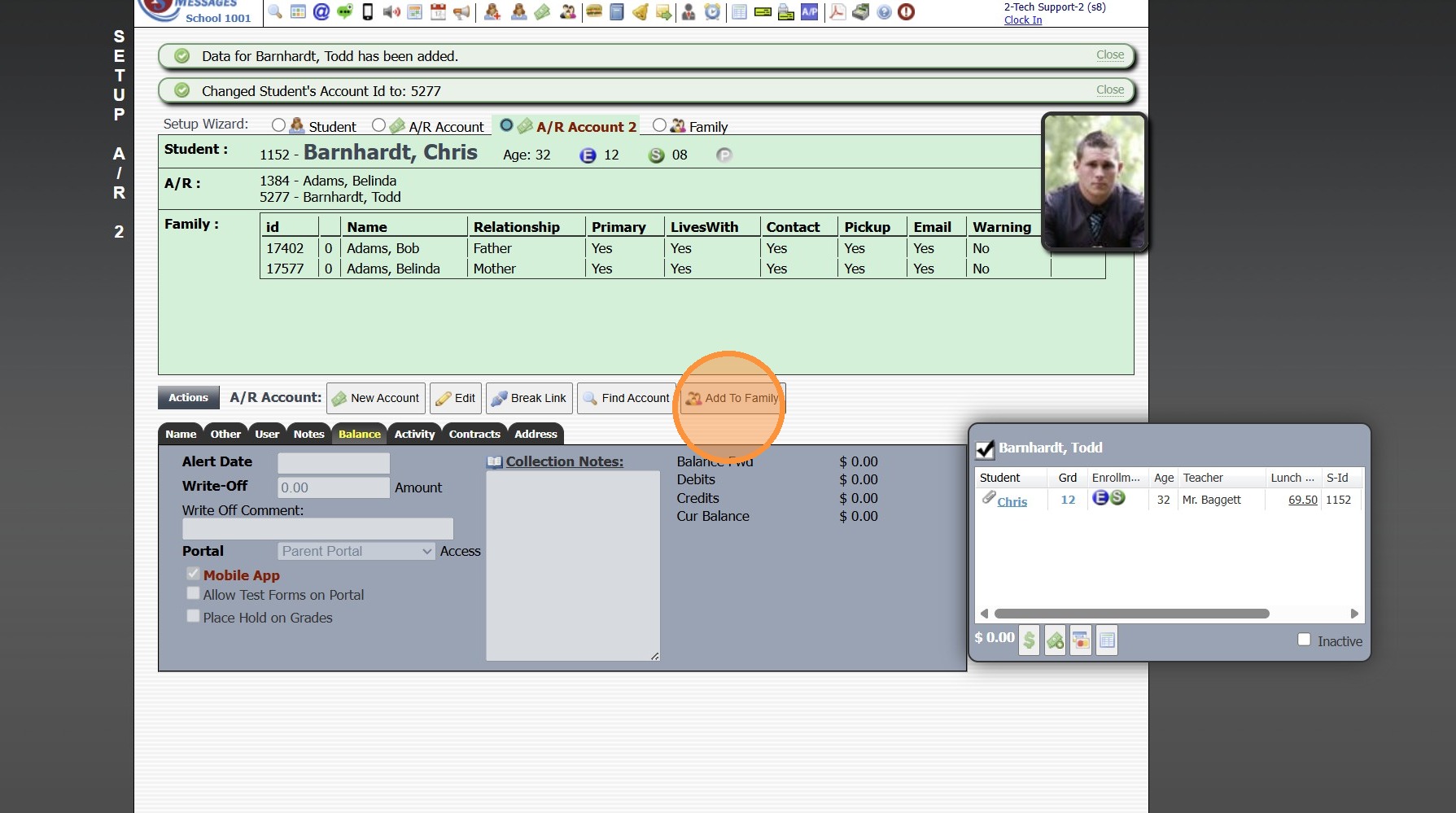Click the megaphone announcement icon
The image size is (1456, 813).
pos(461,11)
